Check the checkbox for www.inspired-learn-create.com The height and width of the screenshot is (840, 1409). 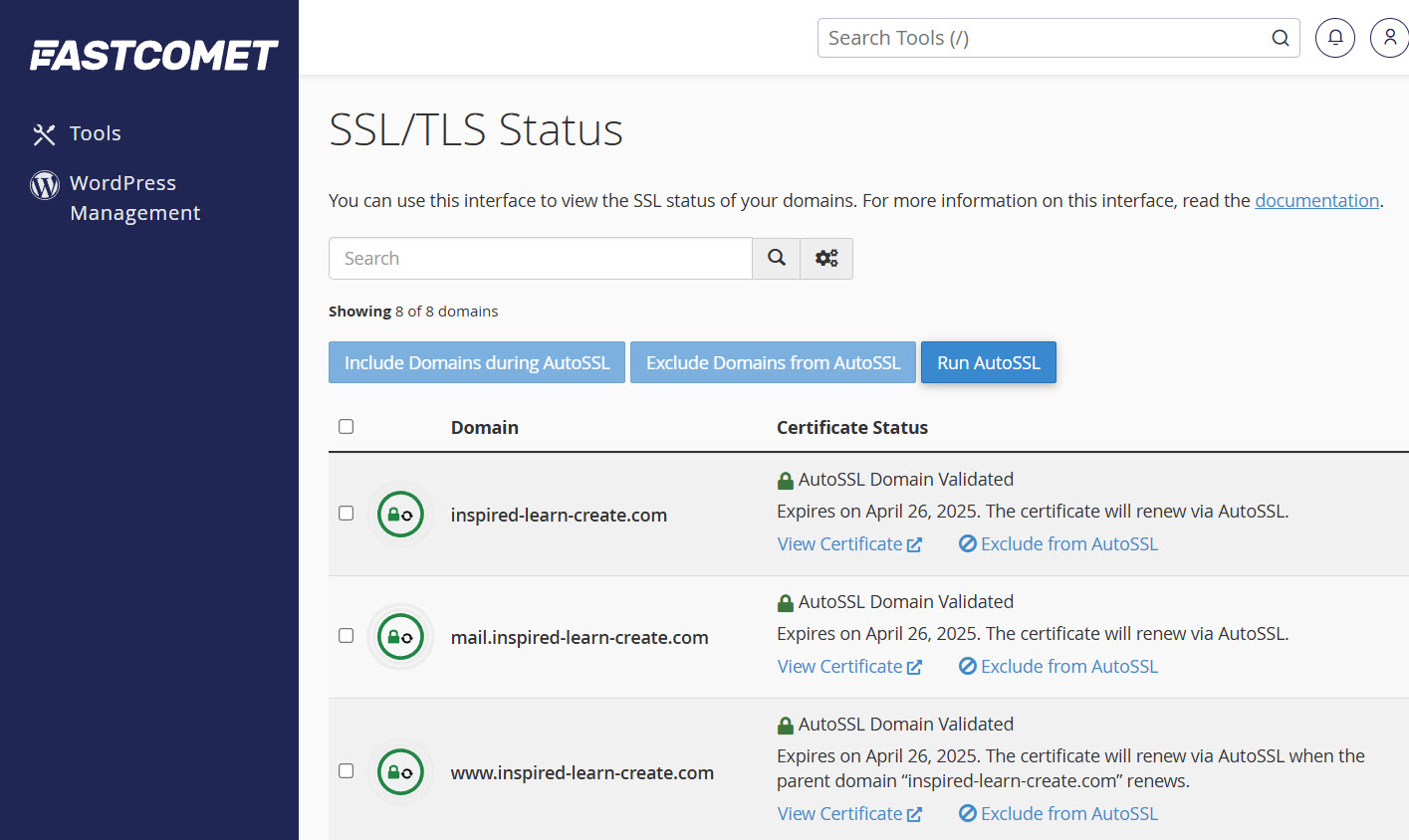point(346,769)
